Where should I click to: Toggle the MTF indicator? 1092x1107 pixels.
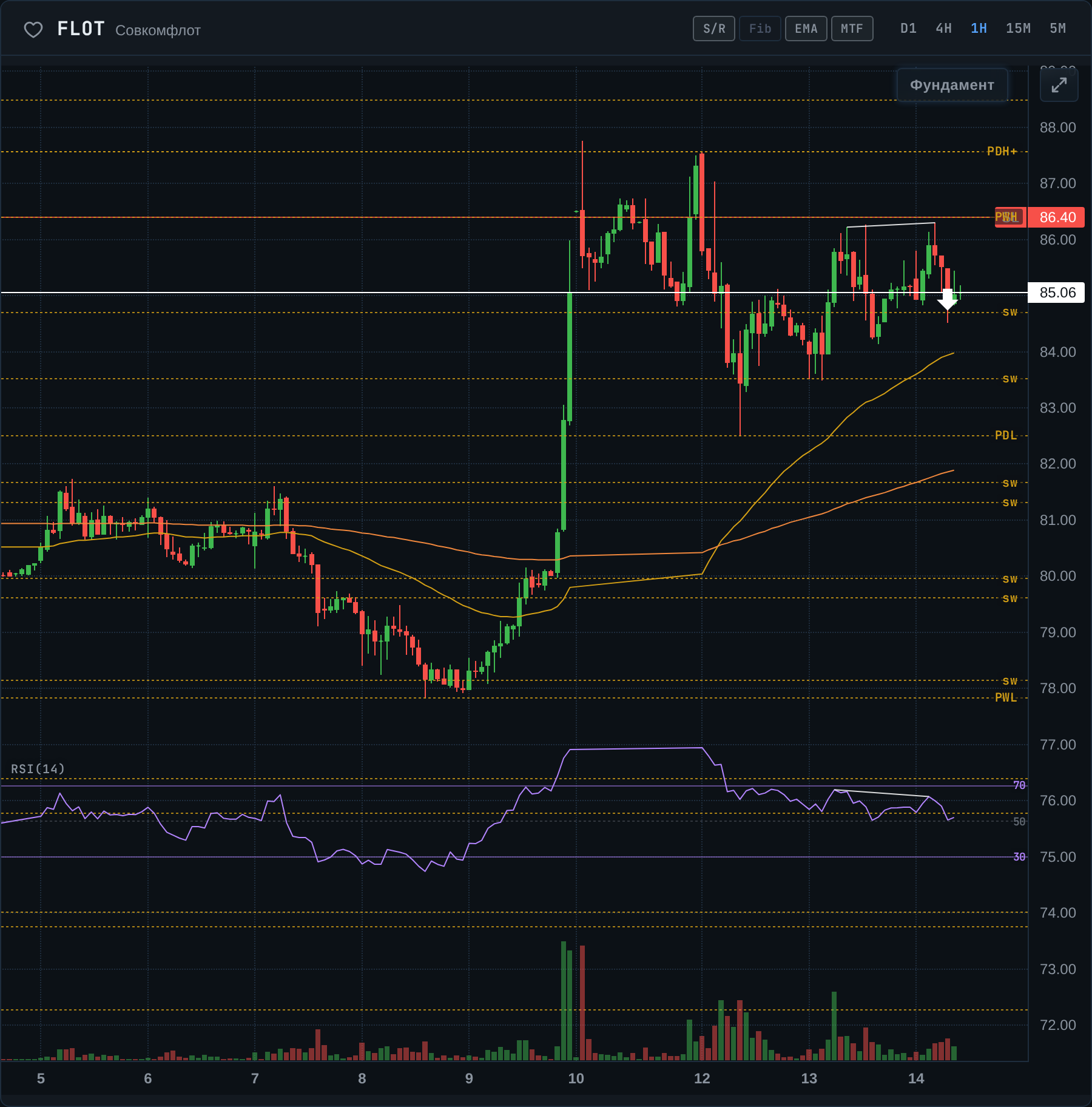(x=852, y=29)
